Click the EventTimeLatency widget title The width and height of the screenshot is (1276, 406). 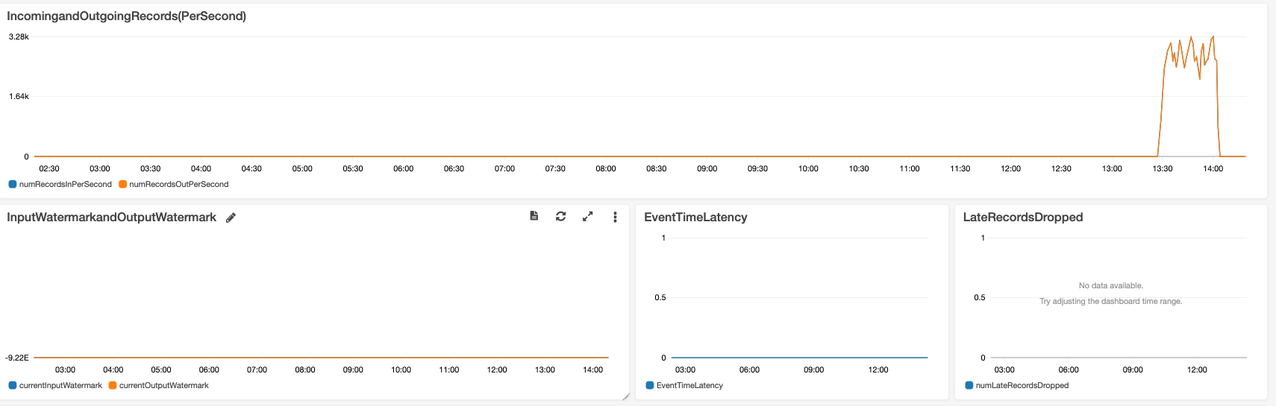(x=696, y=217)
